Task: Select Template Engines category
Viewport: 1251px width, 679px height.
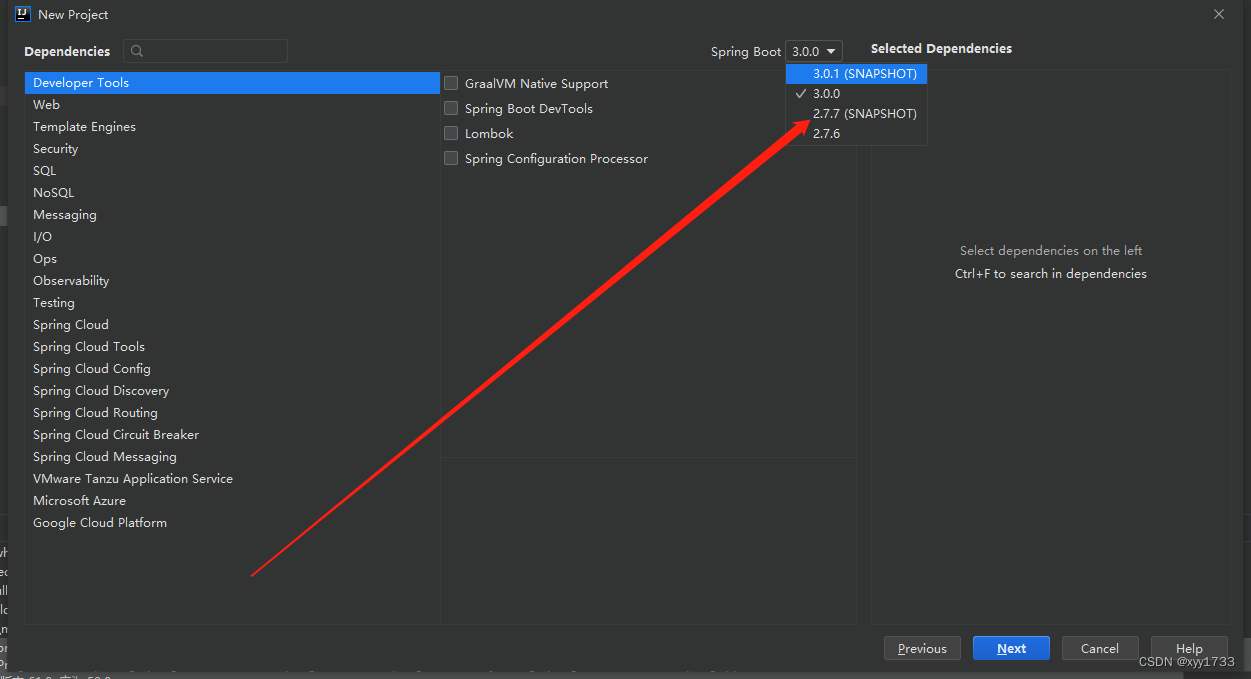Action: click(232, 127)
